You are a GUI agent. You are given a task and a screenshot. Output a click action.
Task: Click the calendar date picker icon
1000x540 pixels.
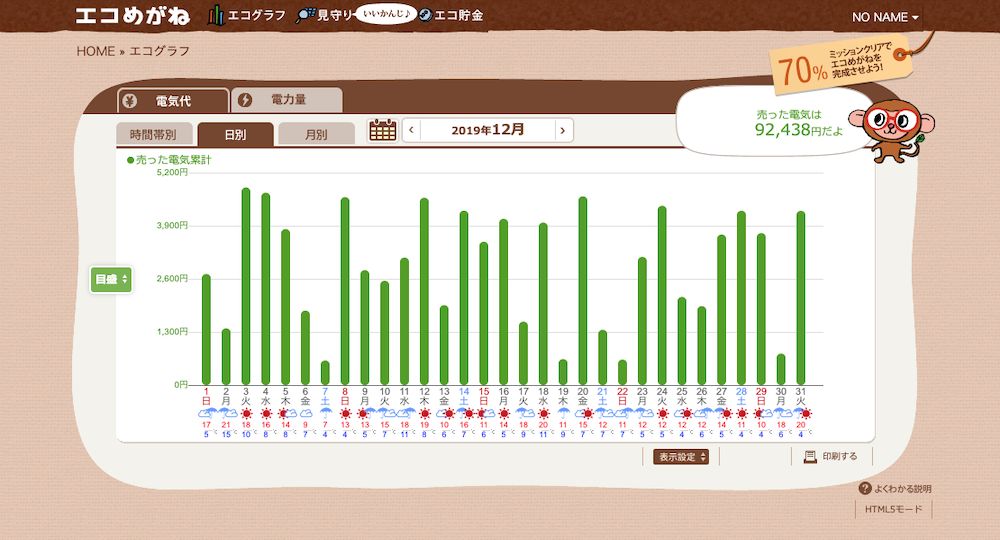coord(383,130)
